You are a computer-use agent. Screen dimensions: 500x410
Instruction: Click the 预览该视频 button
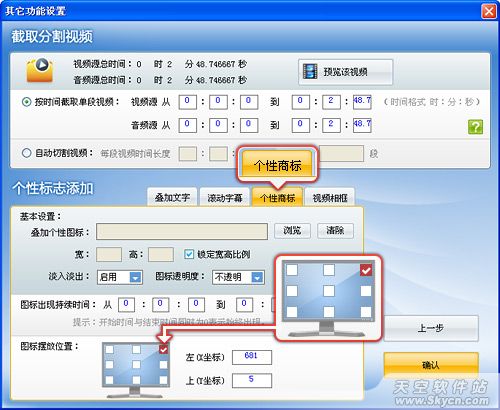click(345, 72)
